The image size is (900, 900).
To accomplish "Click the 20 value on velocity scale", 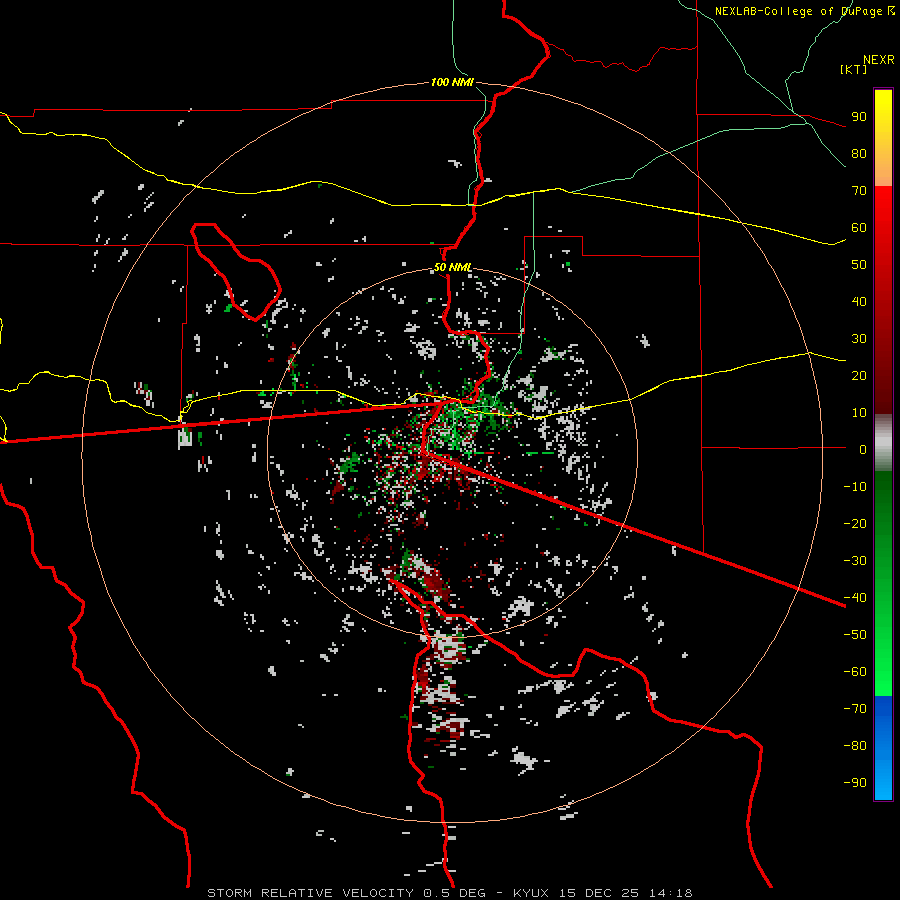I will tap(859, 375).
